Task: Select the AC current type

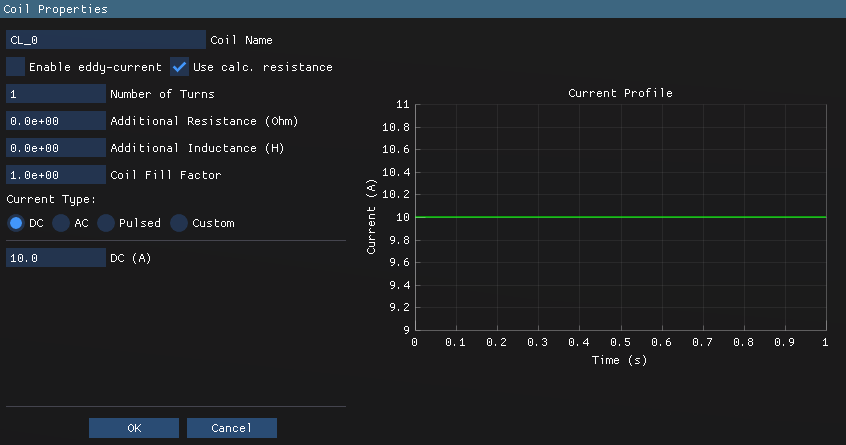Action: coord(61,223)
